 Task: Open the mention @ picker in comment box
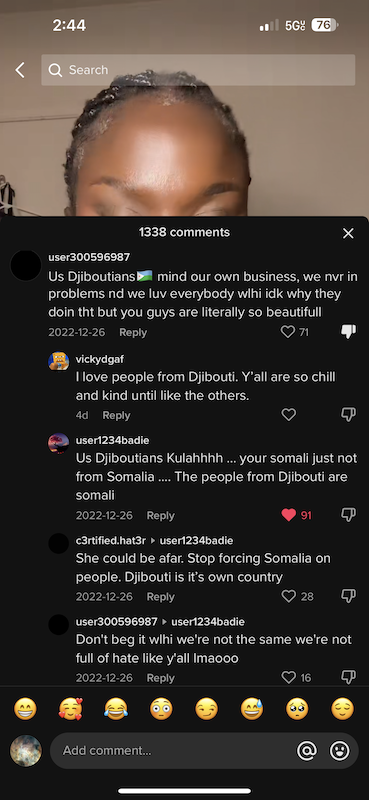point(307,751)
